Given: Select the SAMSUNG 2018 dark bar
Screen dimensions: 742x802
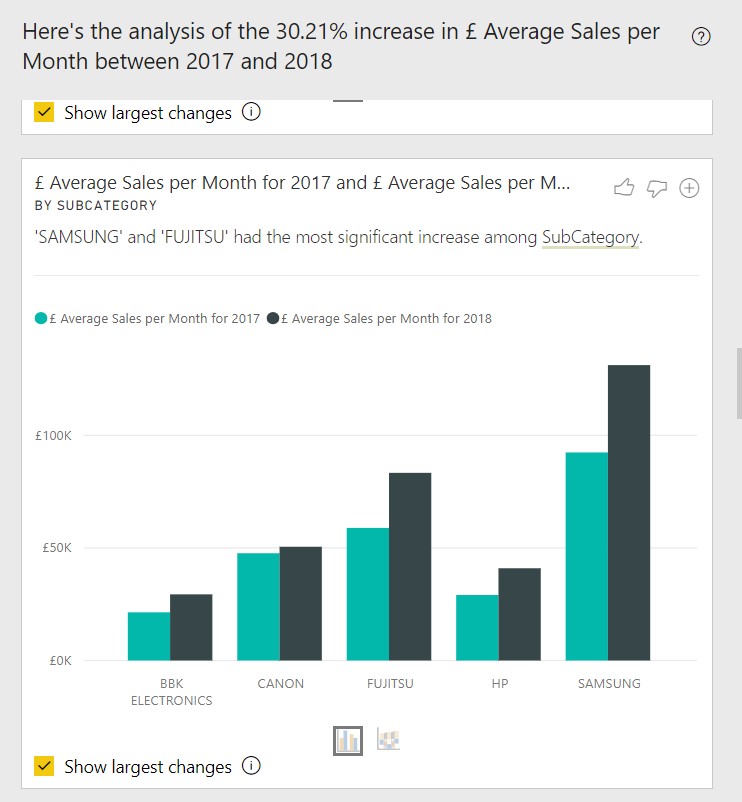Looking at the screenshot, I should click(629, 513).
